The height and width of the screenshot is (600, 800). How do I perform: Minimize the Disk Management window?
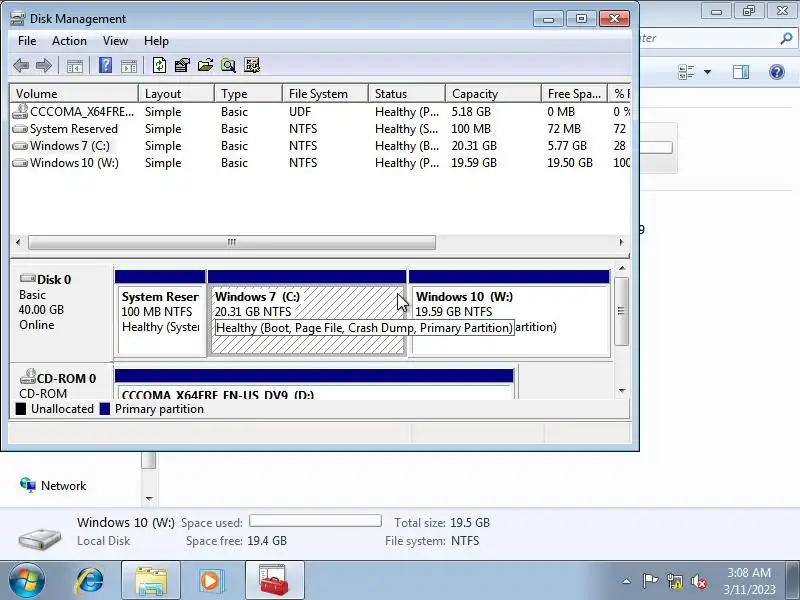tap(548, 19)
